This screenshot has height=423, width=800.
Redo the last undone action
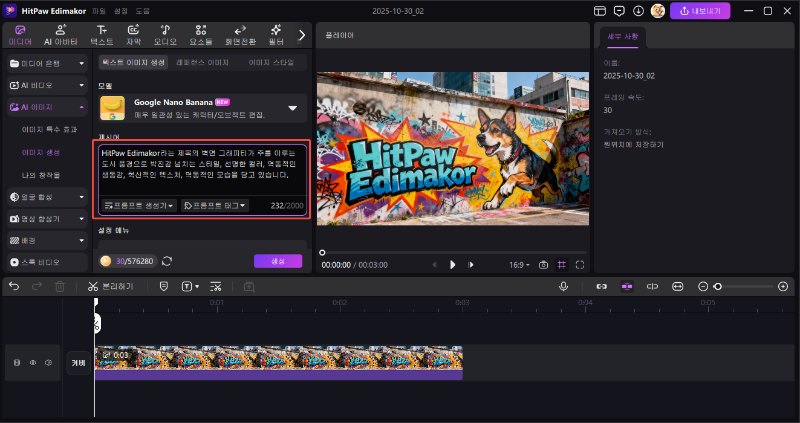tap(37, 287)
